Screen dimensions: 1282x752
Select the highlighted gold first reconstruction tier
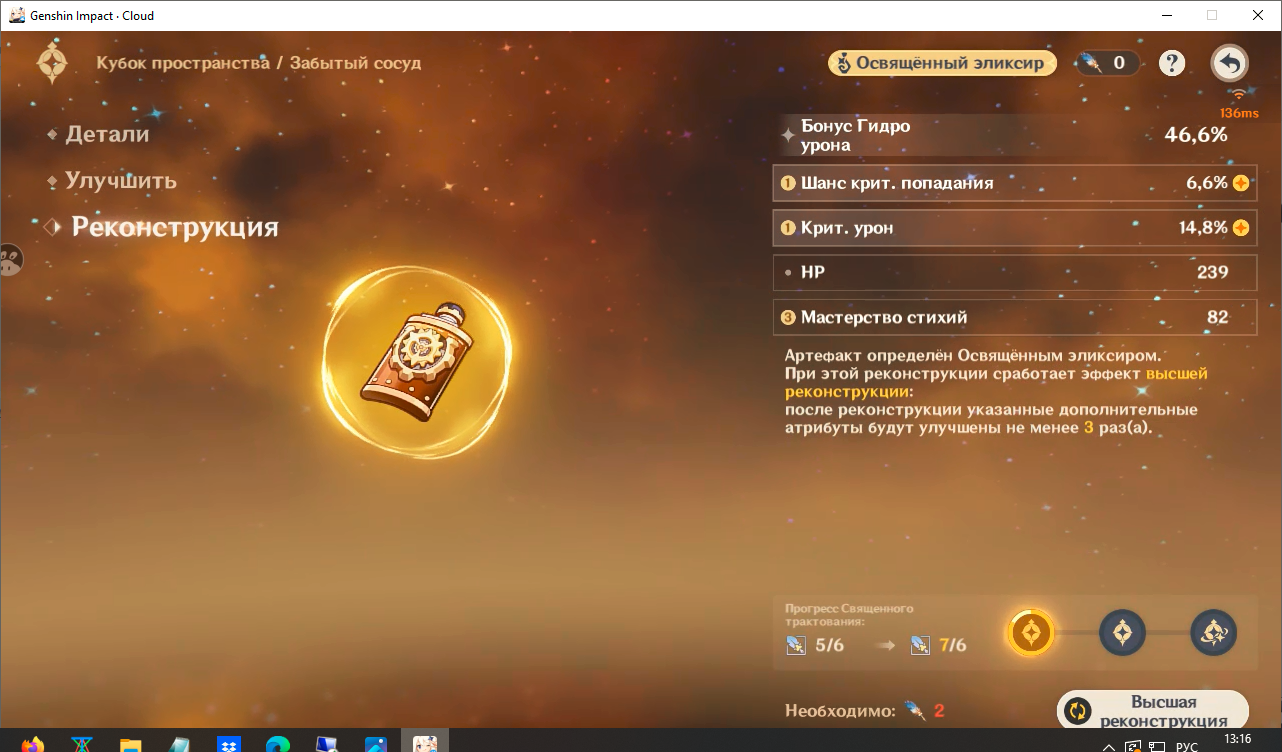pyautogui.click(x=1032, y=632)
